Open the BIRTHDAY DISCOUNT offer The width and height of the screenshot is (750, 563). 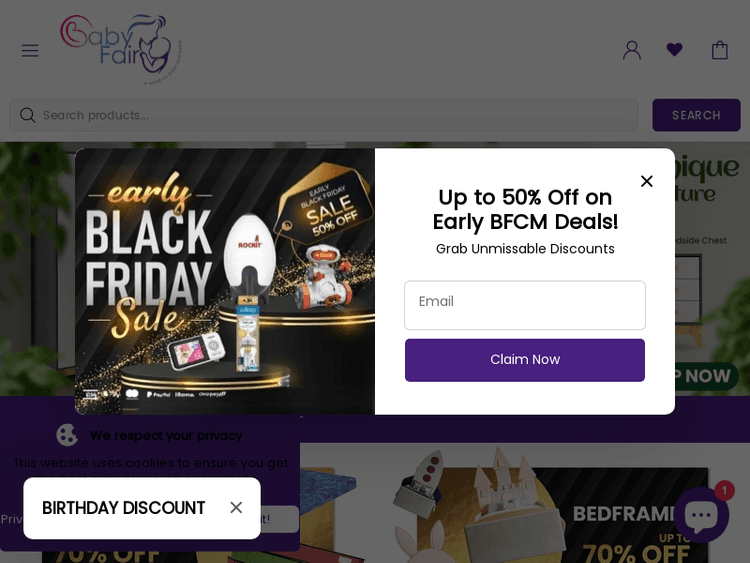(x=124, y=508)
